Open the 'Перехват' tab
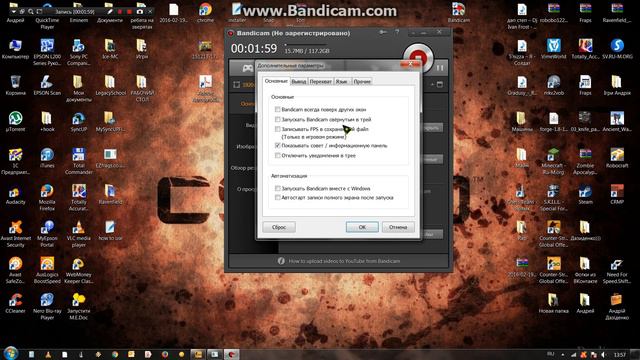This screenshot has width=640, height=360. pyautogui.click(x=321, y=82)
